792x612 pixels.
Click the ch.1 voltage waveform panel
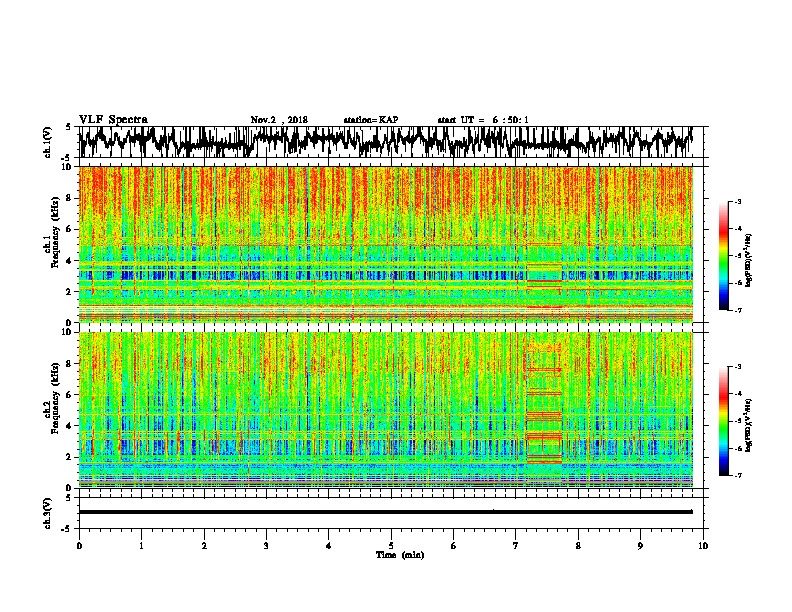click(390, 142)
